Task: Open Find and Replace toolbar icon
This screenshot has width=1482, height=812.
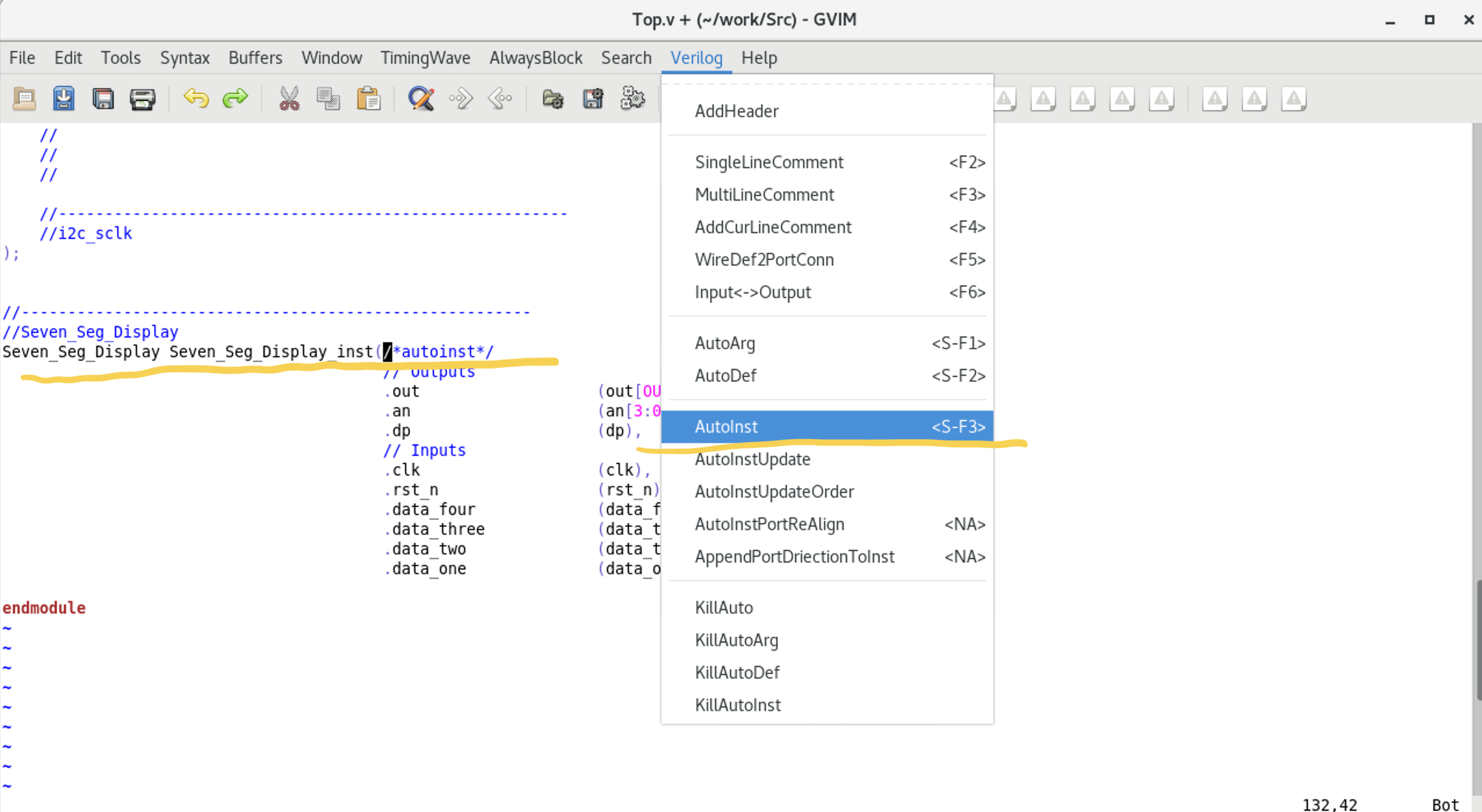Action: coord(421,99)
